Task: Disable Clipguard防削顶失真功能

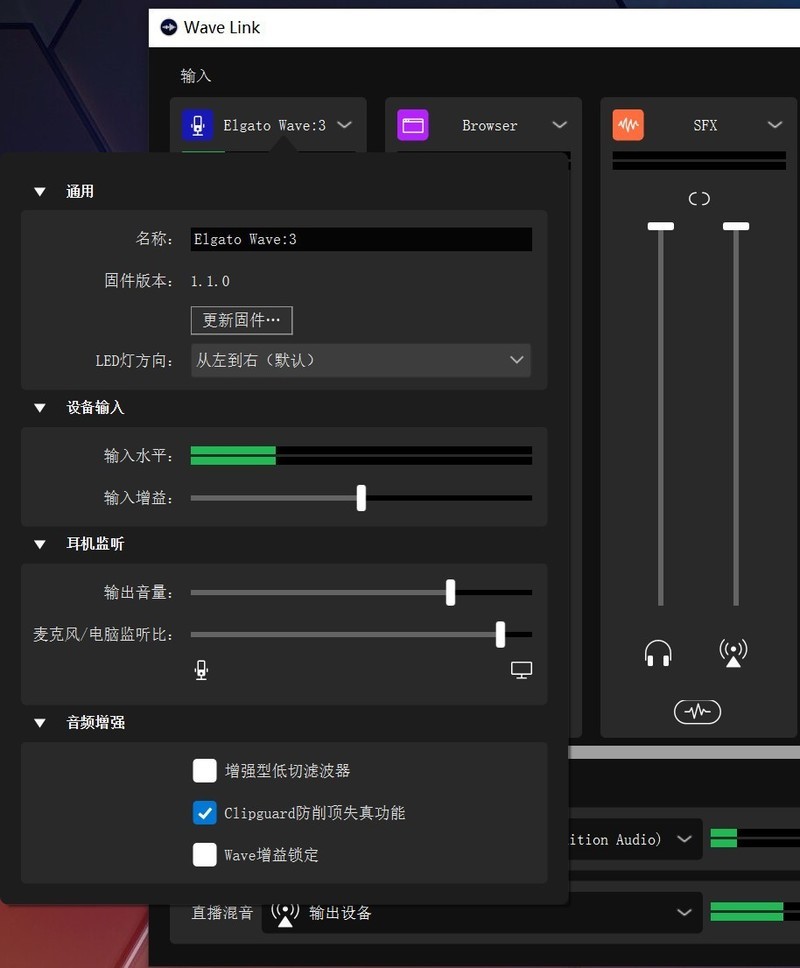Action: pos(205,813)
